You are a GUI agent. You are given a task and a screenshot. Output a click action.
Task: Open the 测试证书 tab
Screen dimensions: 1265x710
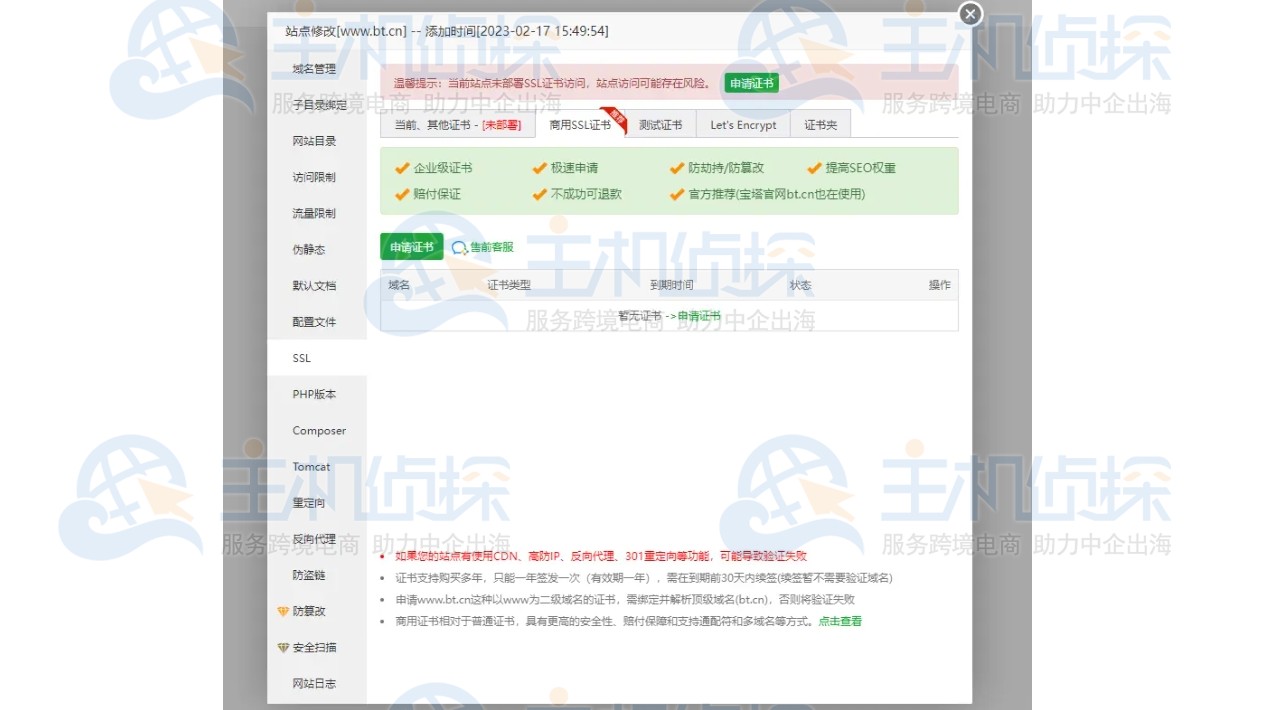(x=660, y=124)
